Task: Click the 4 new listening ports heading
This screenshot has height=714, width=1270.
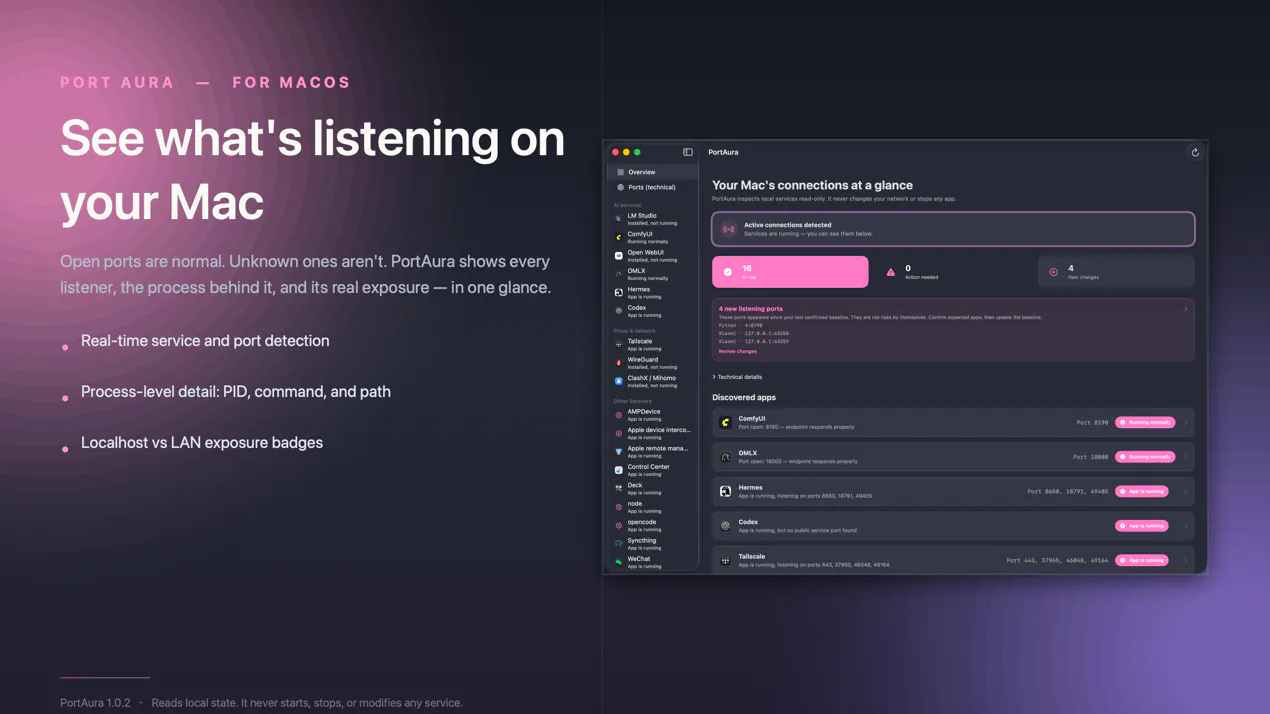Action: (751, 309)
